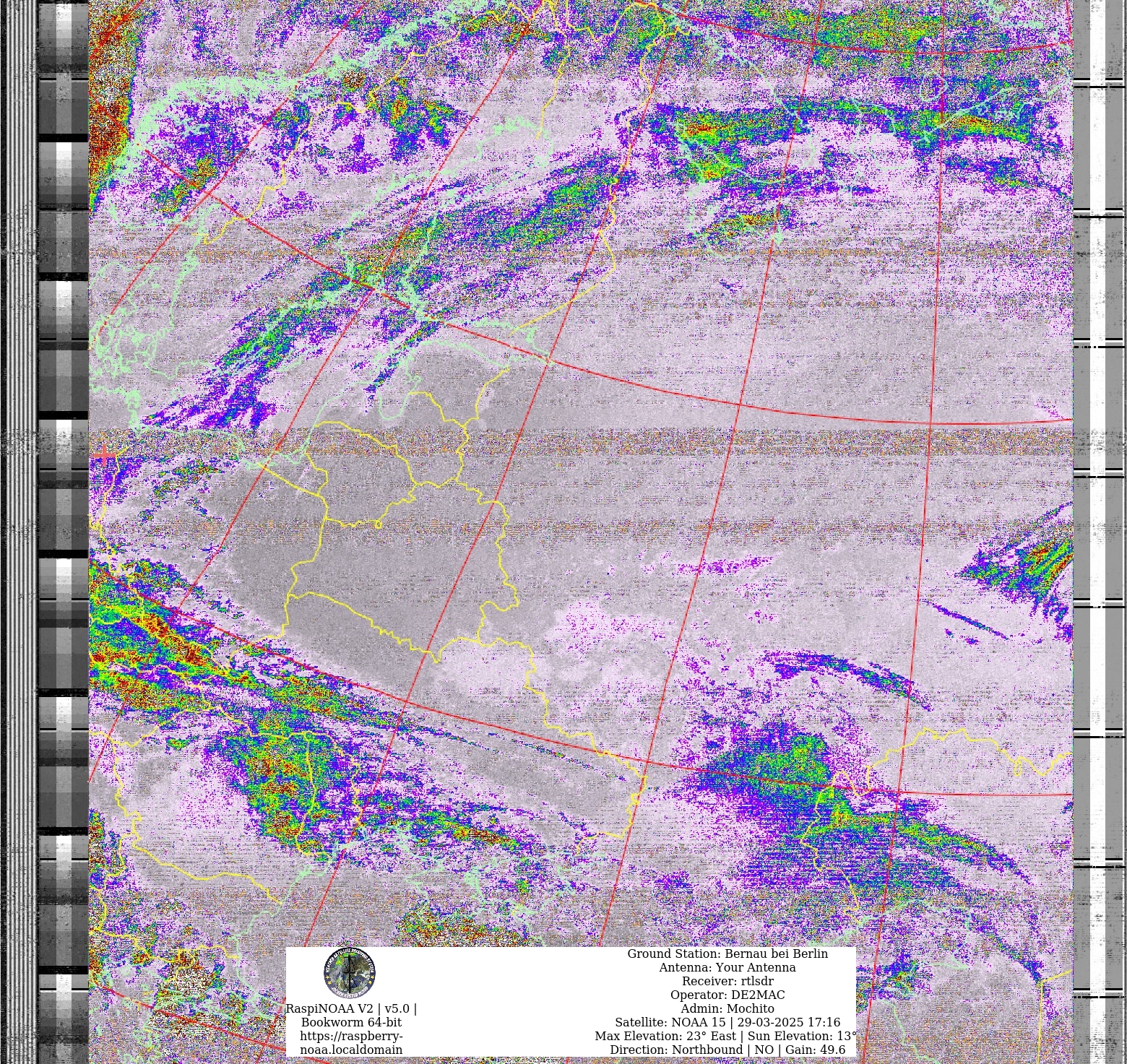Screen dimensions: 1127x1064
Task: Click the 'Operator: DE2MAC' line
Action: (x=727, y=995)
